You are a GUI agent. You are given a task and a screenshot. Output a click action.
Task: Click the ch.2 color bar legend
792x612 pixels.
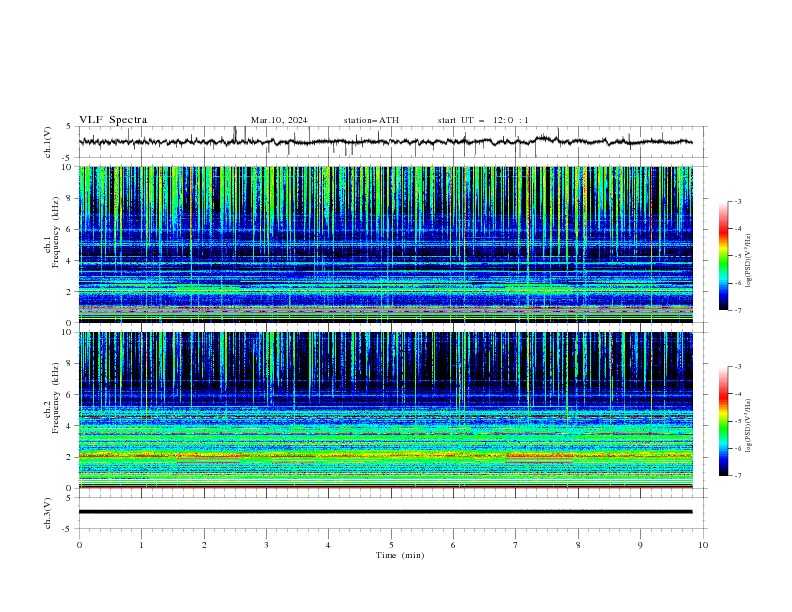pos(723,421)
